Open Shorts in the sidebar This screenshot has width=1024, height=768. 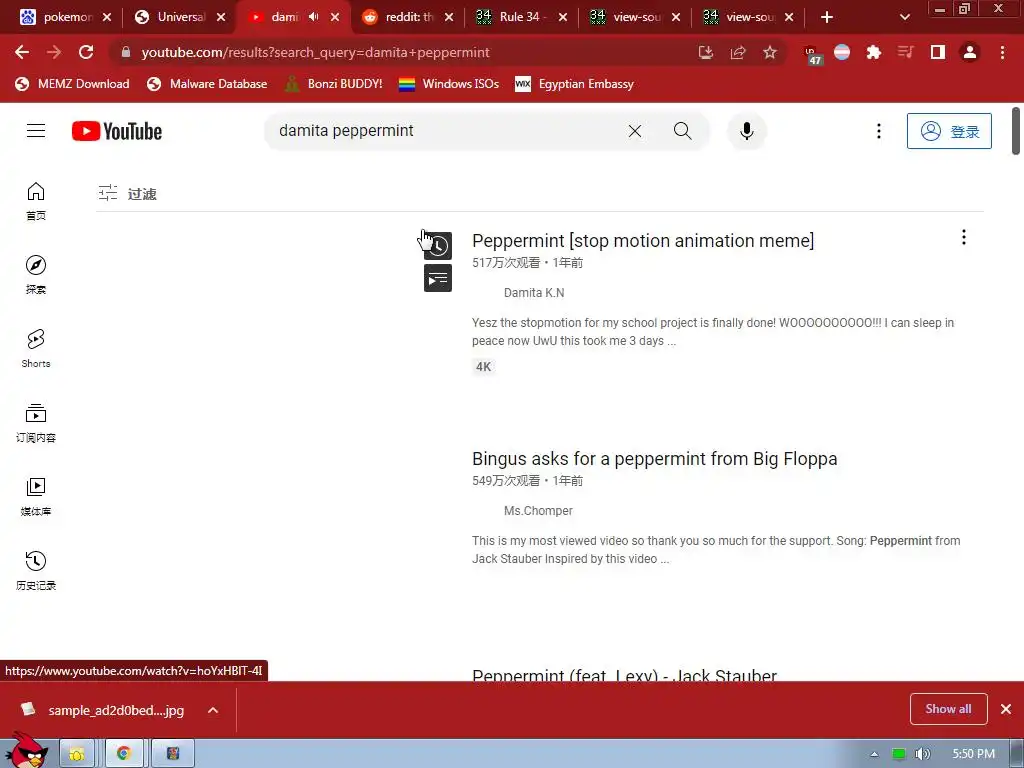tap(36, 349)
